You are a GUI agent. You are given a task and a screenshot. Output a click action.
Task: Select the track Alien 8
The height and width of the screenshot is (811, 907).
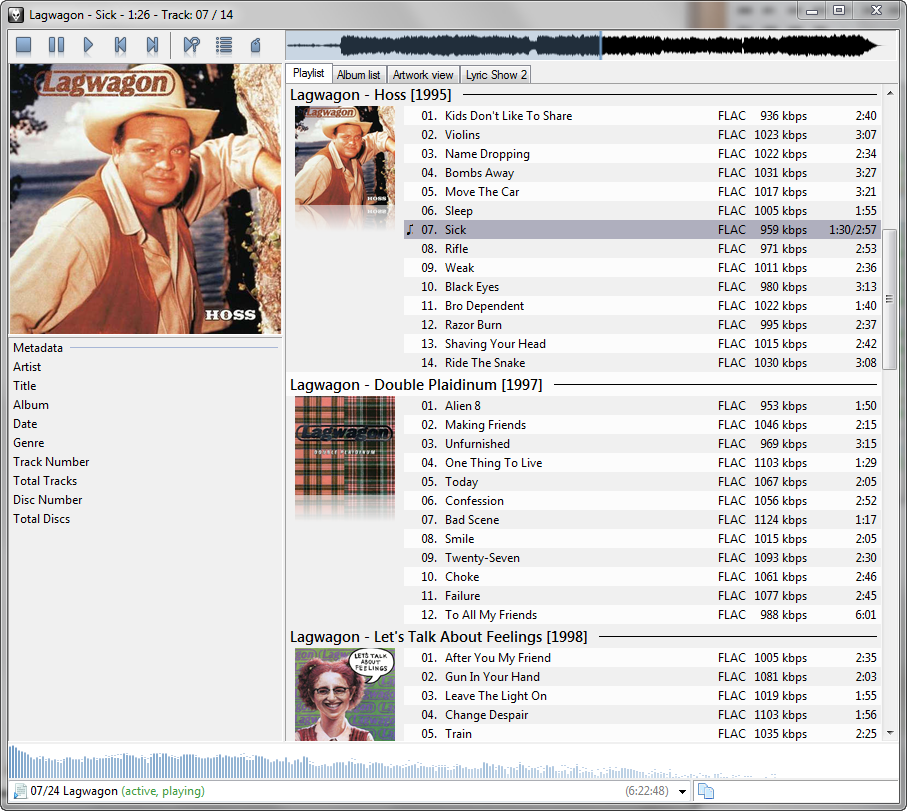pyautogui.click(x=642, y=406)
